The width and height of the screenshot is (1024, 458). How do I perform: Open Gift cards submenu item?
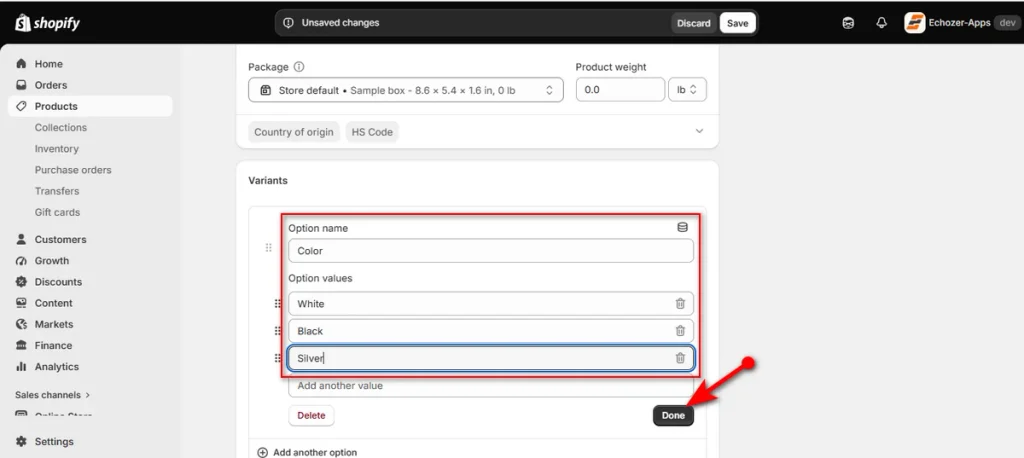[x=57, y=212]
